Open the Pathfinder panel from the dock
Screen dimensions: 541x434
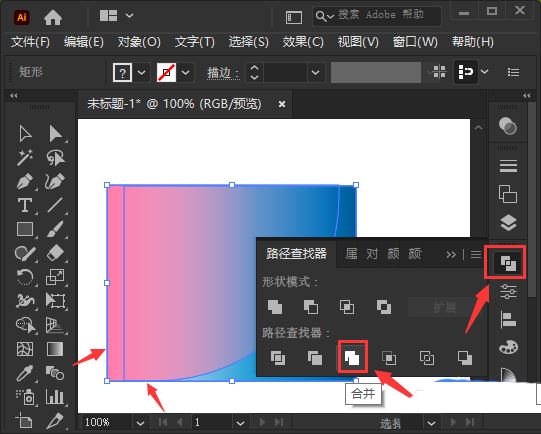click(508, 263)
